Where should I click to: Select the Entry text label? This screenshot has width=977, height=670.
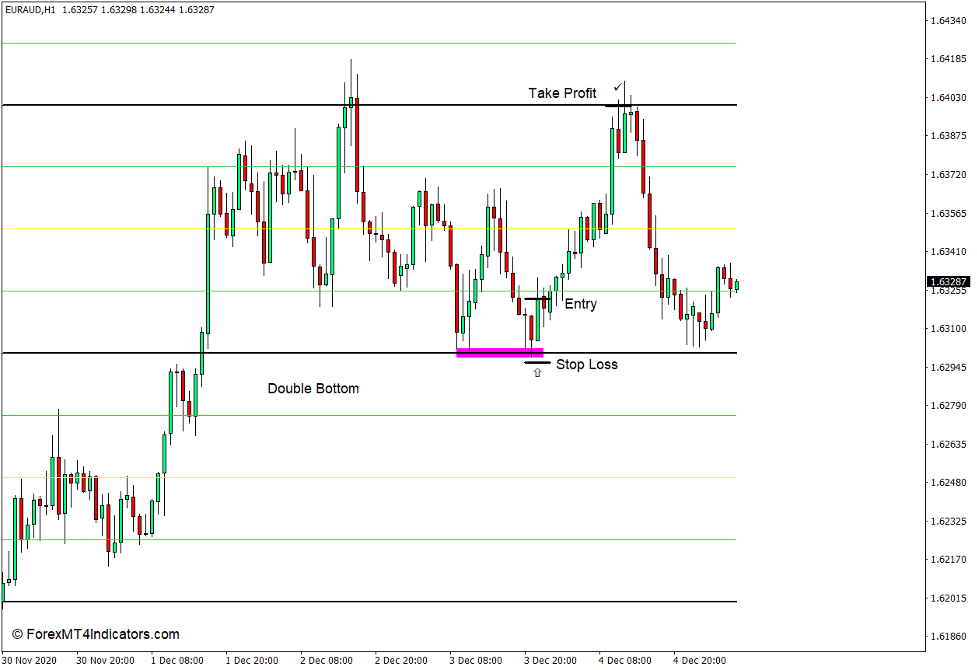click(x=582, y=303)
